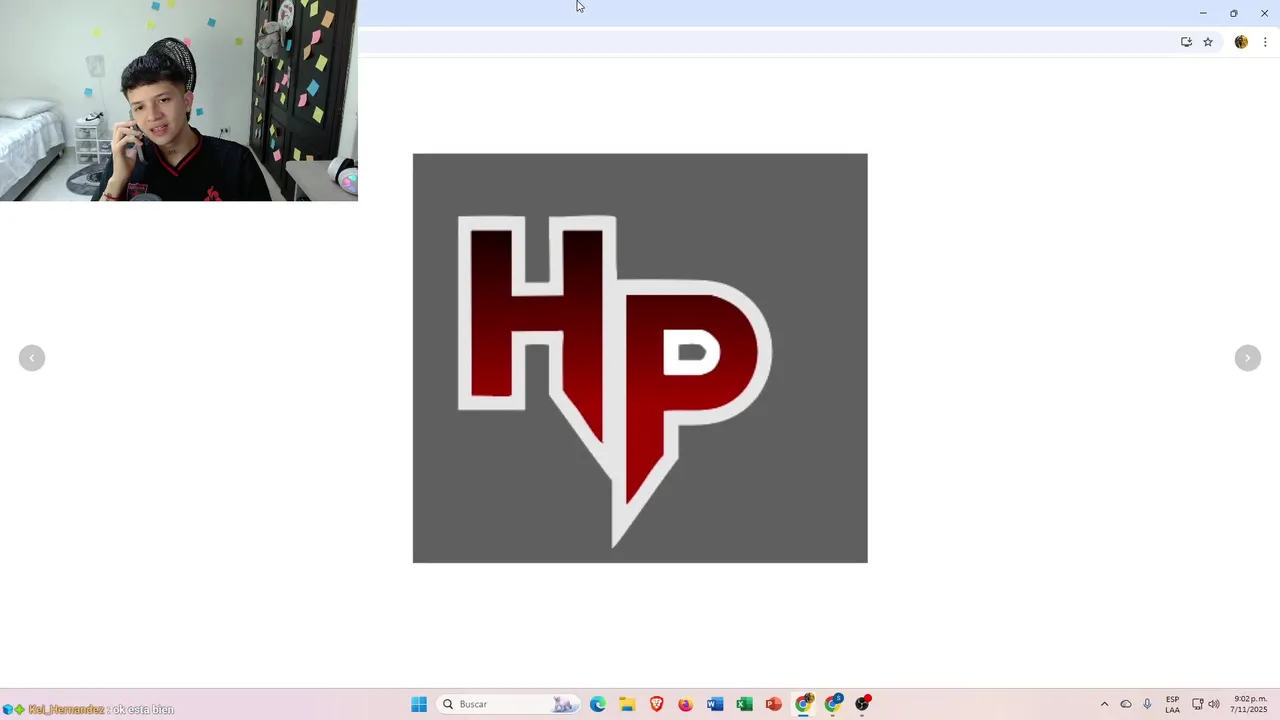The width and height of the screenshot is (1280, 720).
Task: Click the install app icon in address bar
Action: tap(1186, 42)
